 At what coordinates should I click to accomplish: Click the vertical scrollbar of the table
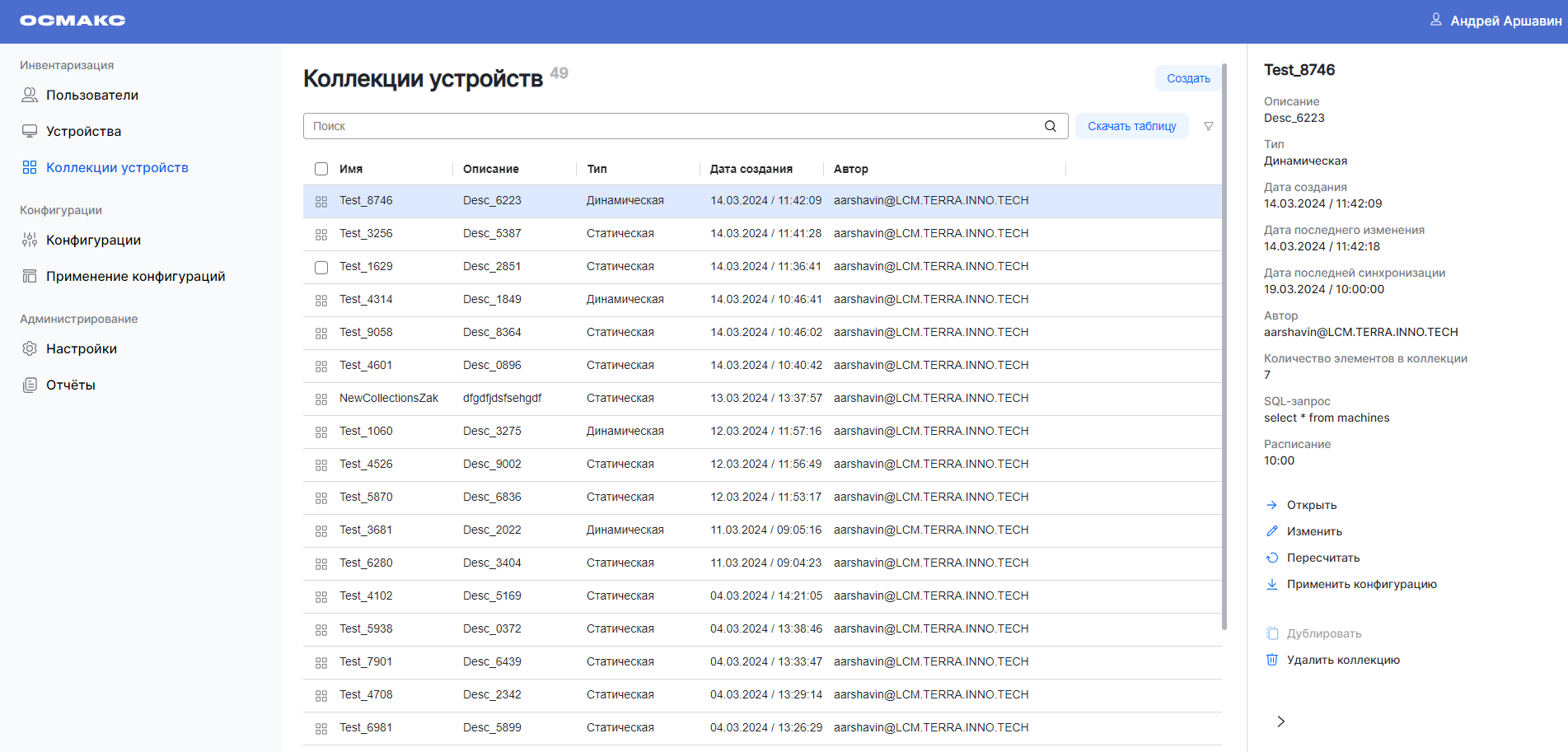1224,346
